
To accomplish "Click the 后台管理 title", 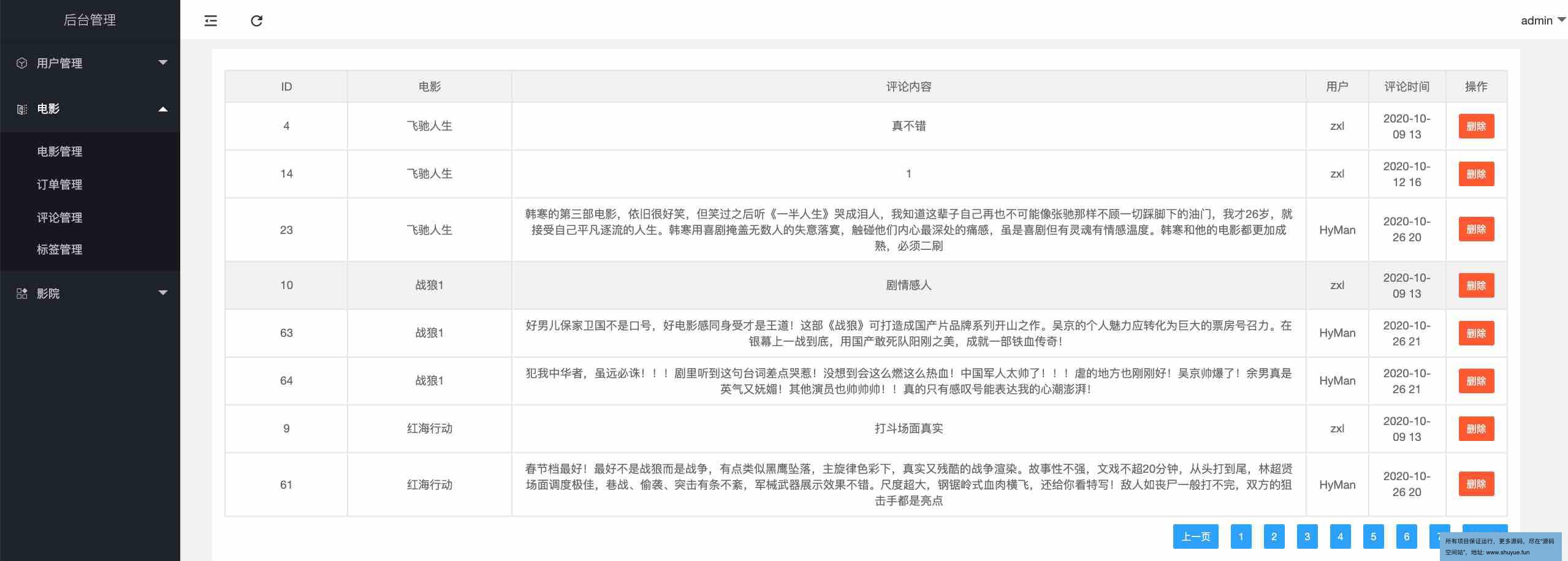I will click(x=89, y=20).
